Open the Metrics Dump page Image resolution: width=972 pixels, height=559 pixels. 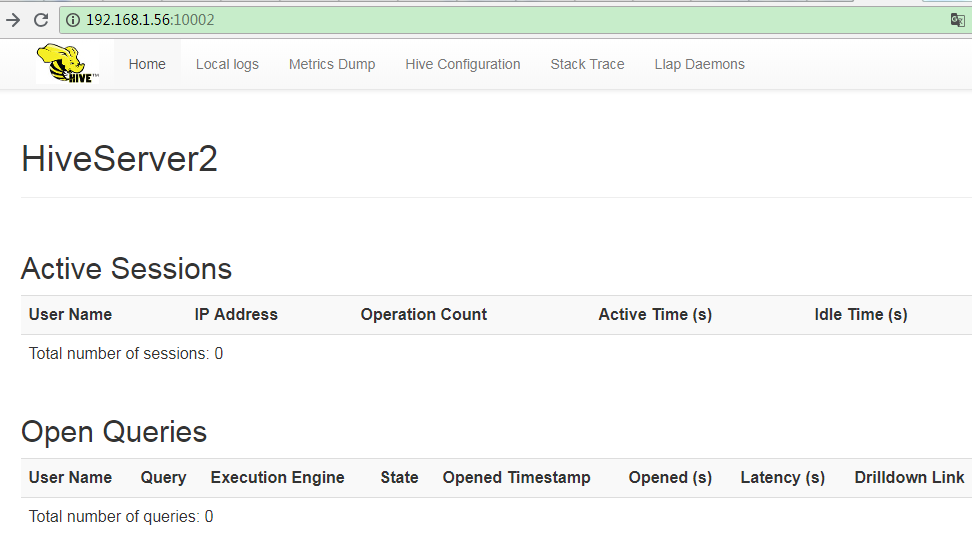point(332,64)
